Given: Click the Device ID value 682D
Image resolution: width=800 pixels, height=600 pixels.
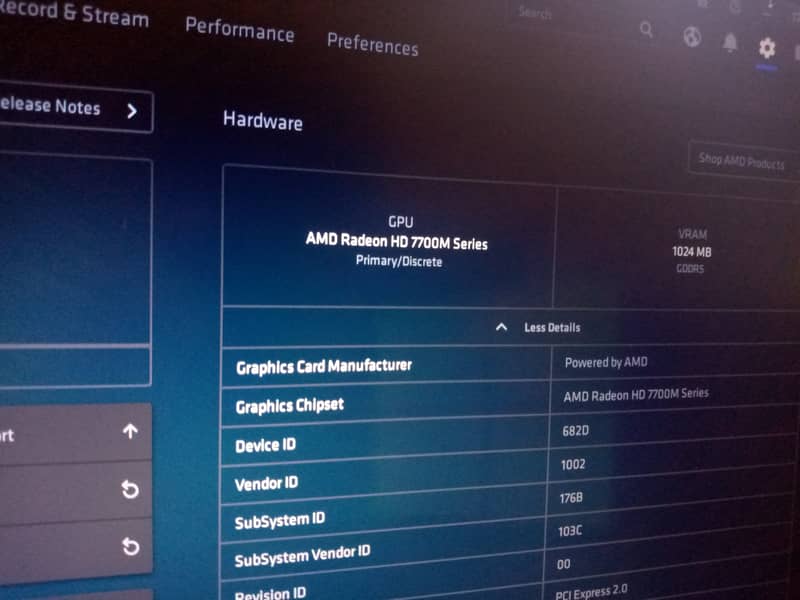Looking at the screenshot, I should point(563,430).
